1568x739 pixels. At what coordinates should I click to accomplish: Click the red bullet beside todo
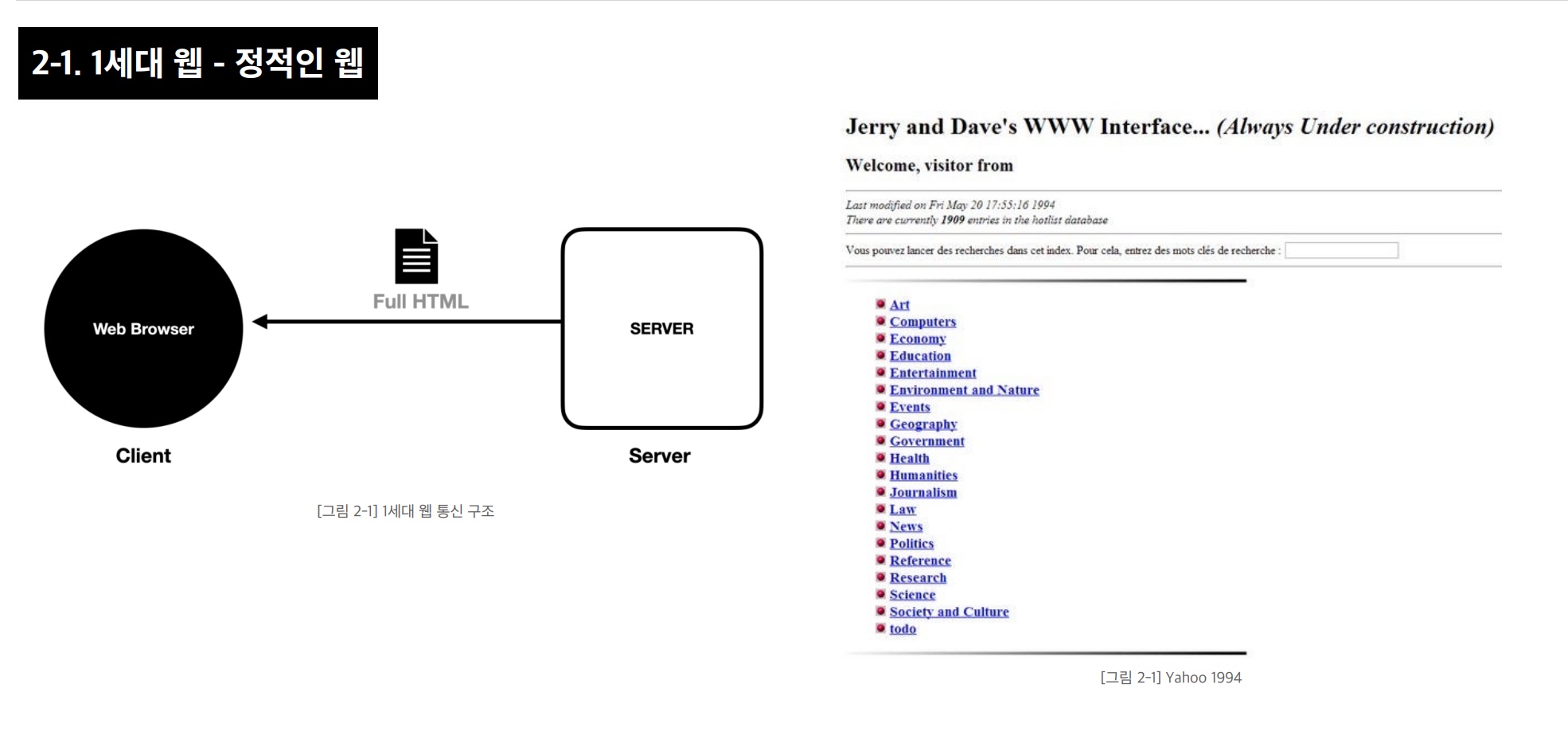click(x=880, y=628)
